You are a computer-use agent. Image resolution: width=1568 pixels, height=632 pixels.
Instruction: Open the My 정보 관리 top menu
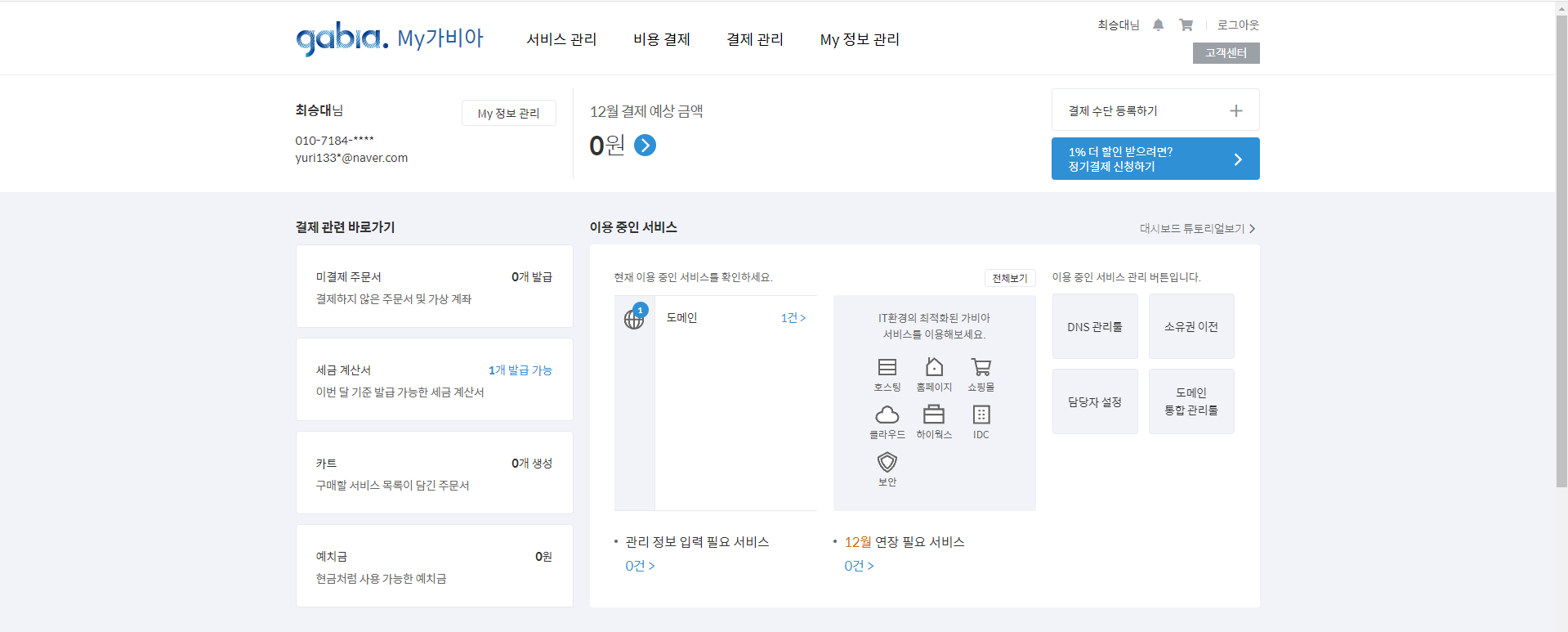[860, 39]
